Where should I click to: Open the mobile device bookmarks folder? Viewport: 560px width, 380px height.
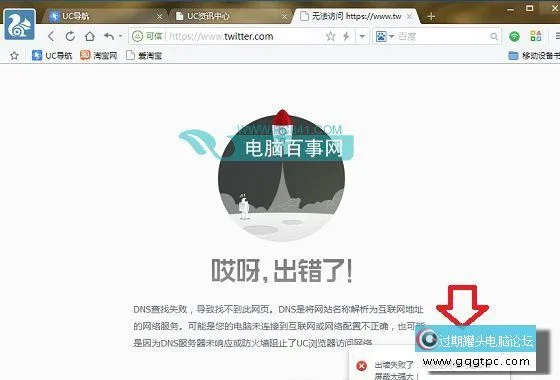click(534, 56)
